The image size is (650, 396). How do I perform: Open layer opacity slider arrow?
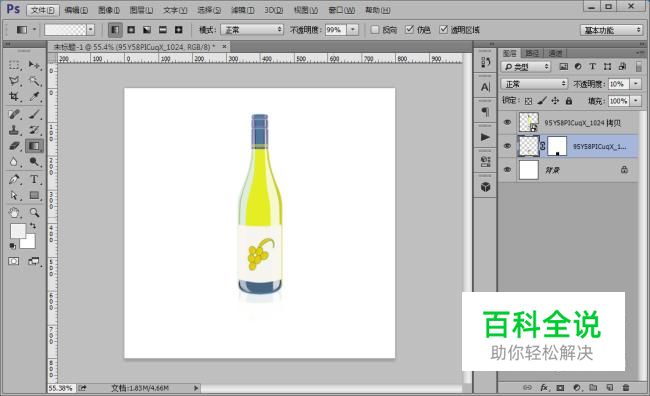635,84
